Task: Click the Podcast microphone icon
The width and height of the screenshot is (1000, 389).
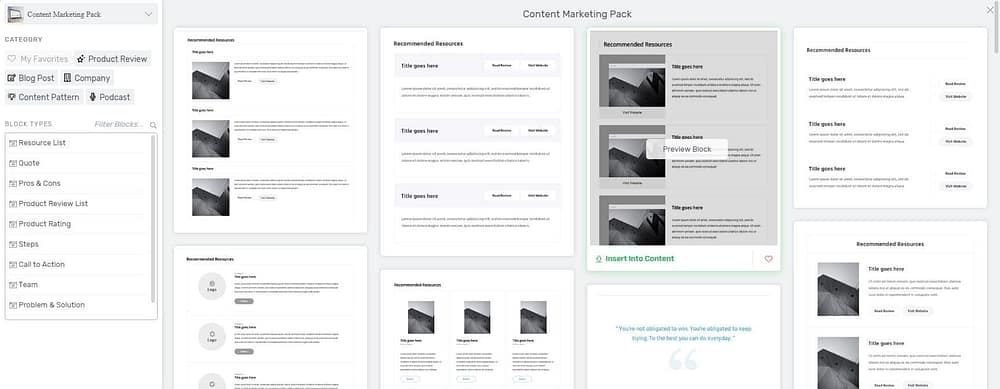Action: coord(92,97)
